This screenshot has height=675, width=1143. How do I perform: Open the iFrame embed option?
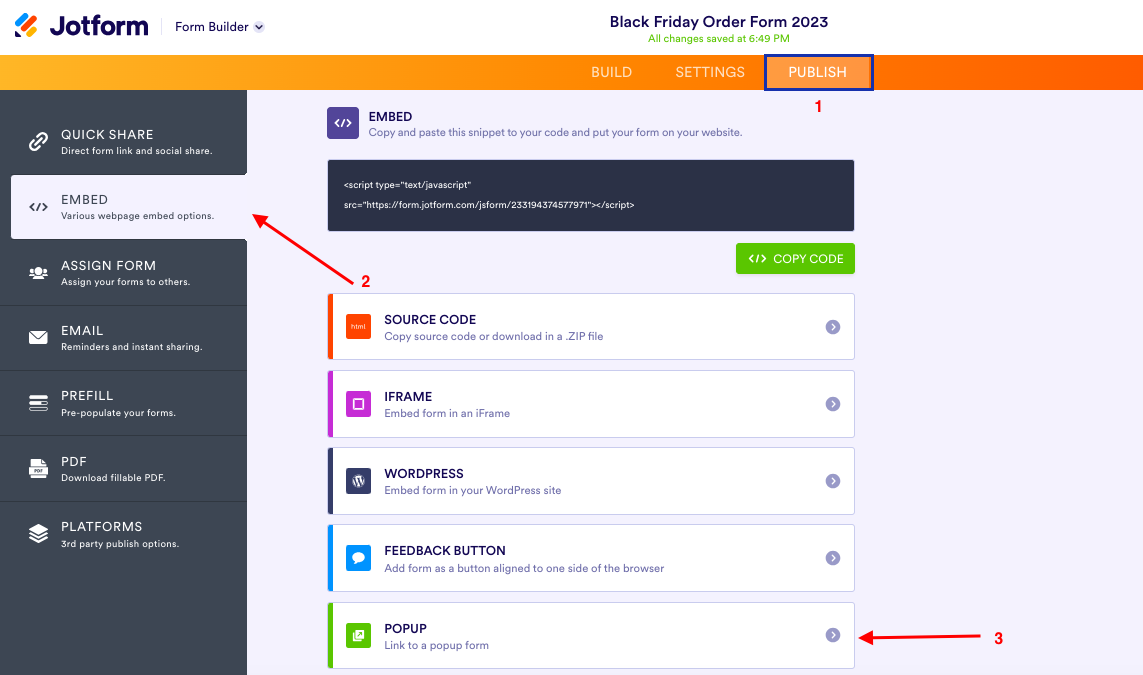(x=590, y=404)
